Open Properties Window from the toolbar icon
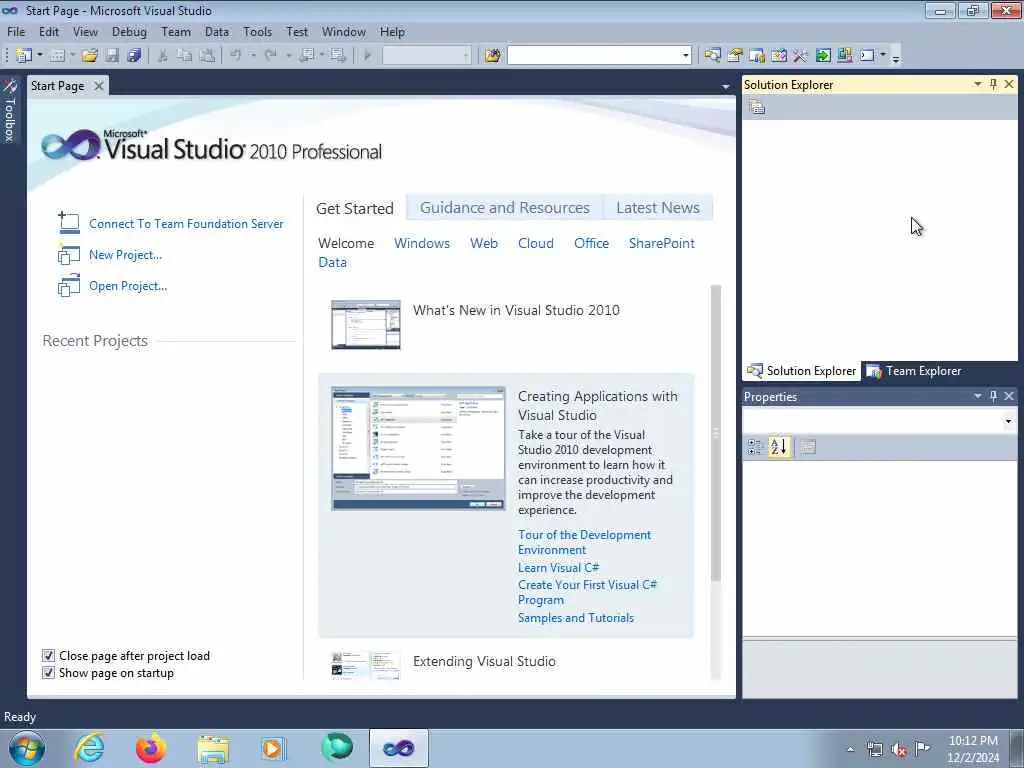Image resolution: width=1024 pixels, height=768 pixels. (x=735, y=56)
